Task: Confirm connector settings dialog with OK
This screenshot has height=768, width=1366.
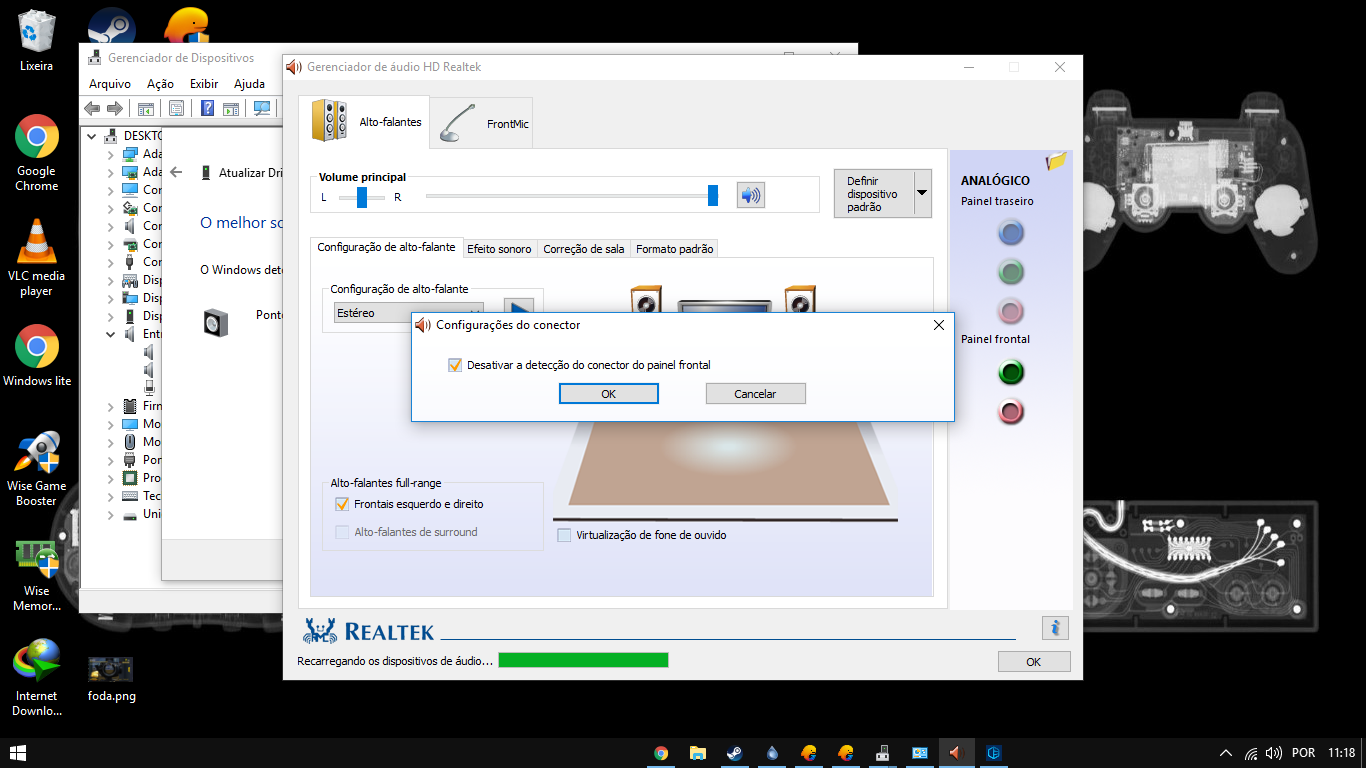Action: [608, 394]
